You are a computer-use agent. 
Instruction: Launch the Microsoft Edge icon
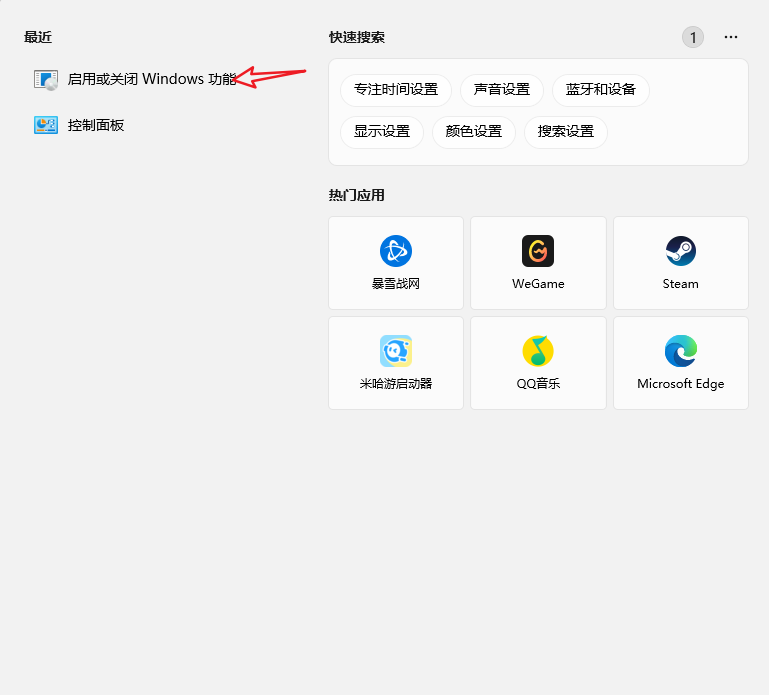pos(681,351)
